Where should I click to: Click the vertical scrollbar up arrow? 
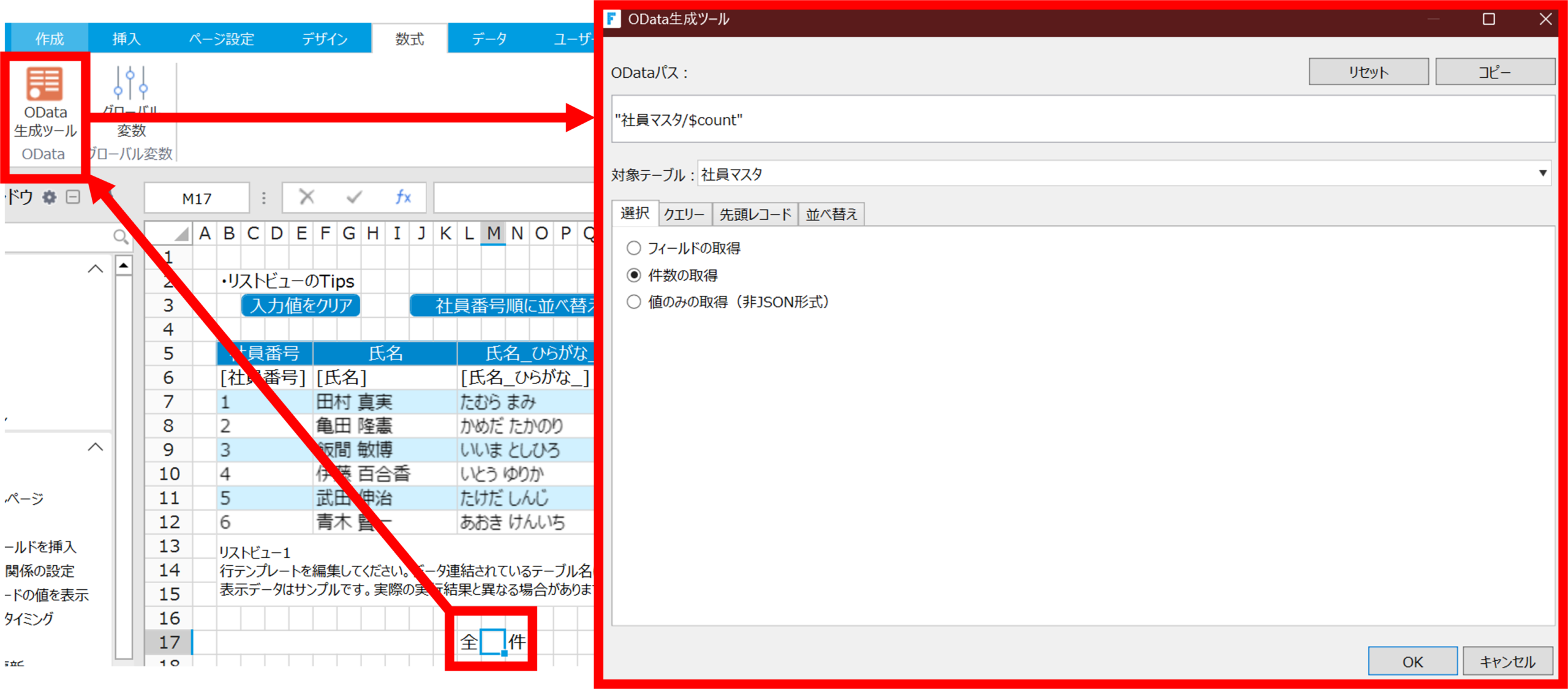[124, 266]
